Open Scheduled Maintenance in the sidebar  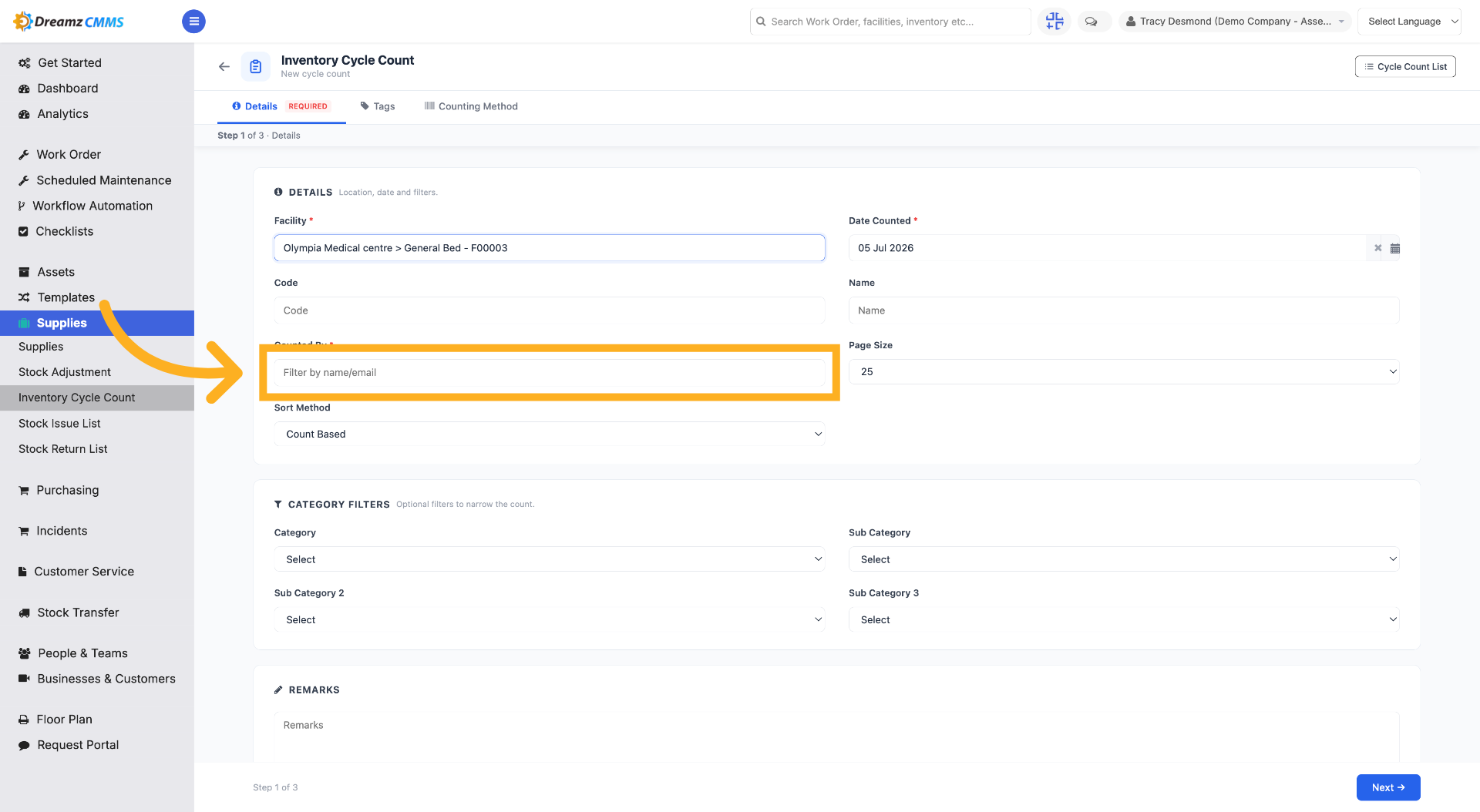(104, 180)
